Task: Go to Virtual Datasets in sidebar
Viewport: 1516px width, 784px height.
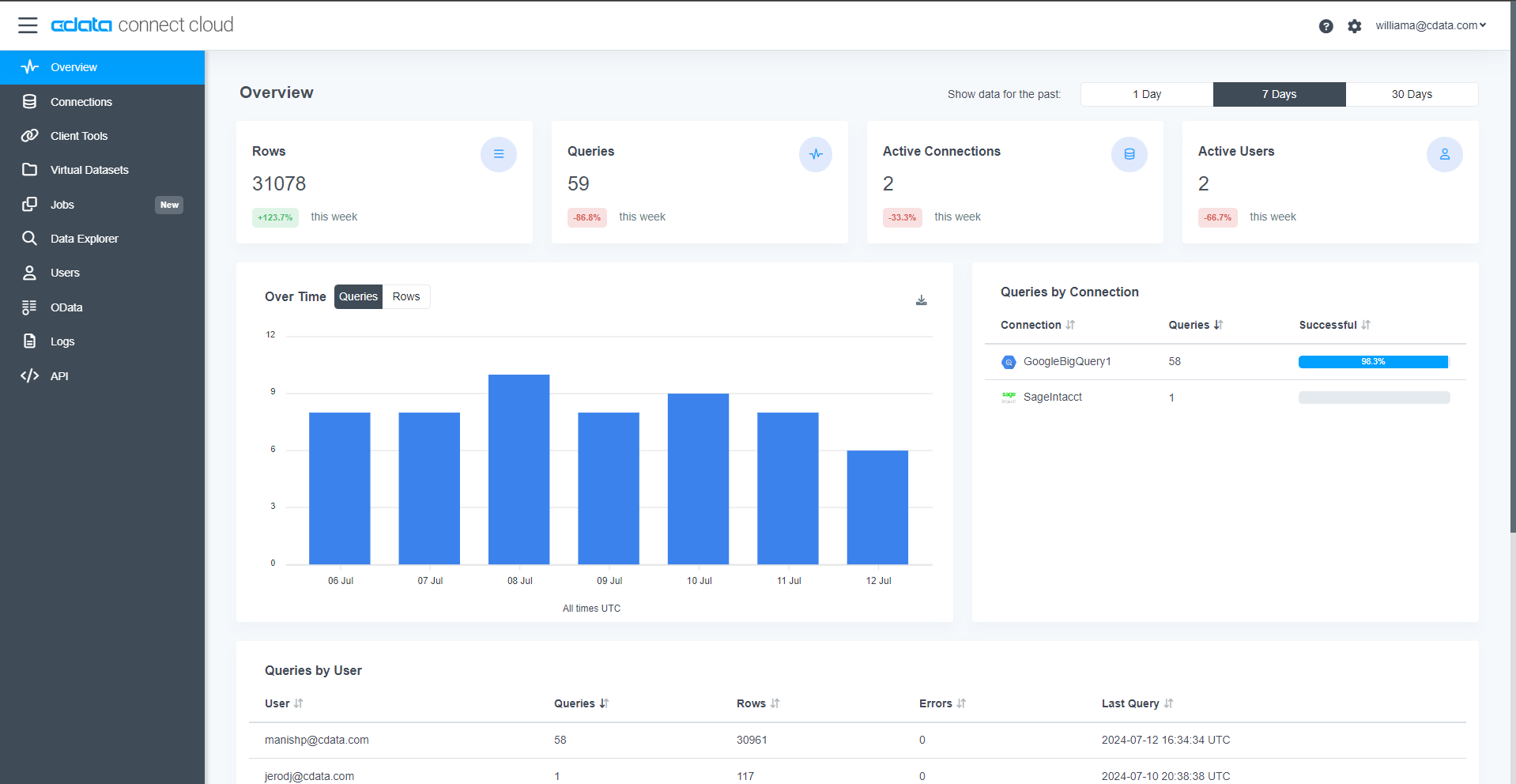Action: pos(89,170)
